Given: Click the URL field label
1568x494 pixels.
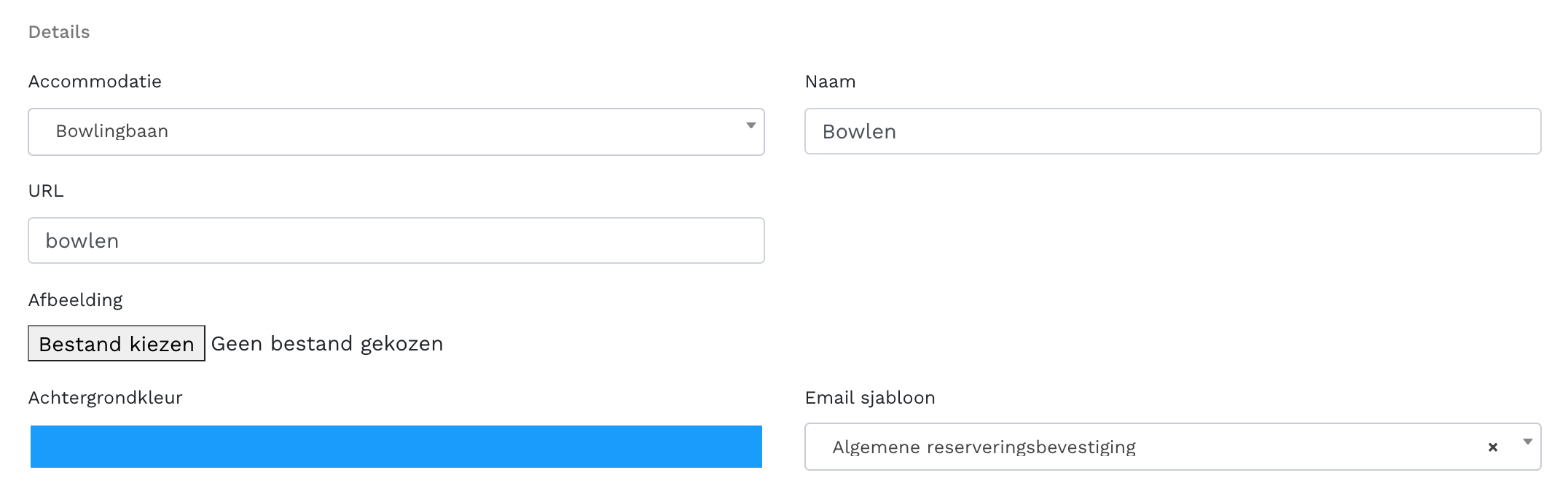Looking at the screenshot, I should (46, 190).
